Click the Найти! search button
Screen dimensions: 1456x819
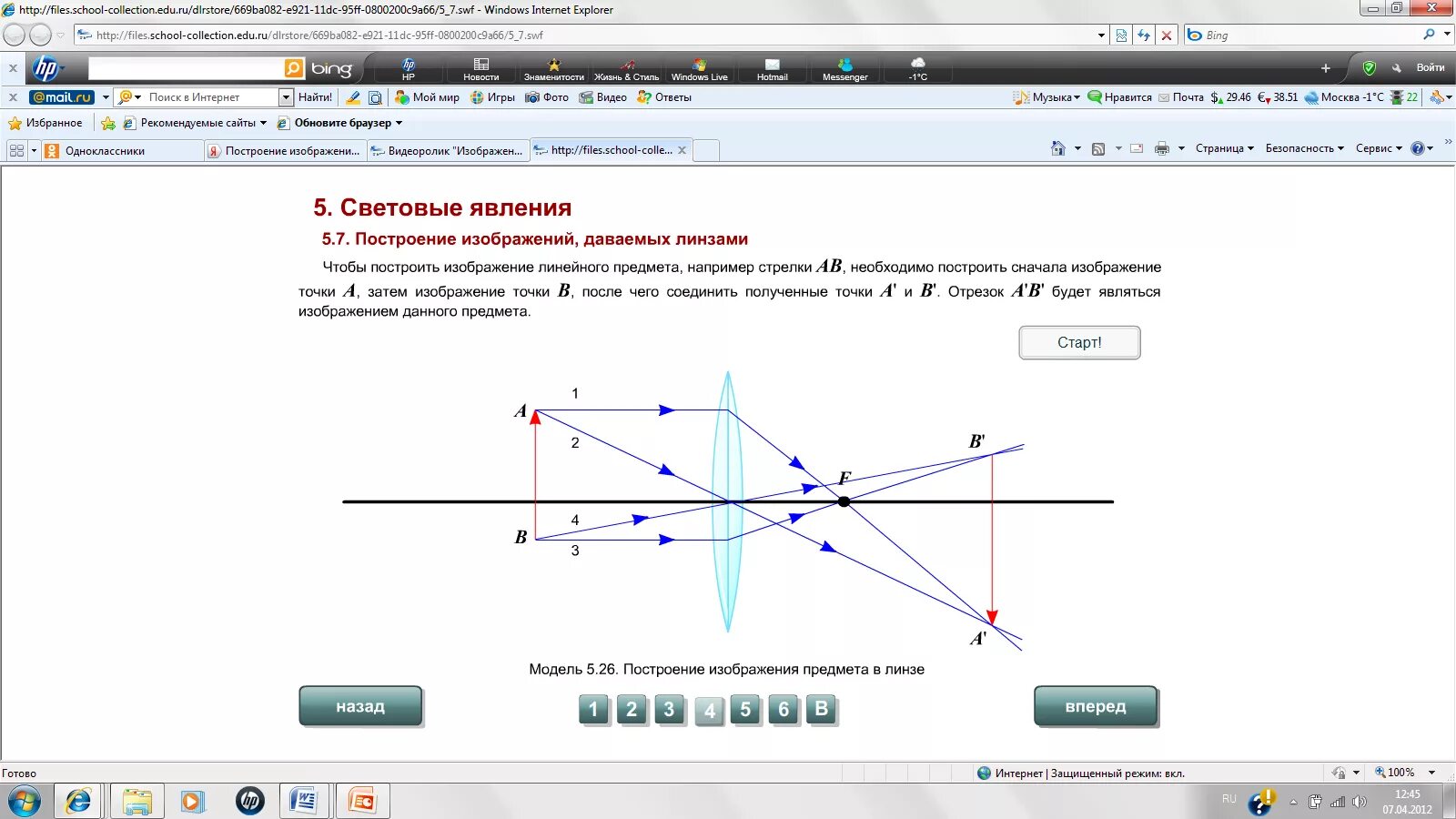click(315, 97)
